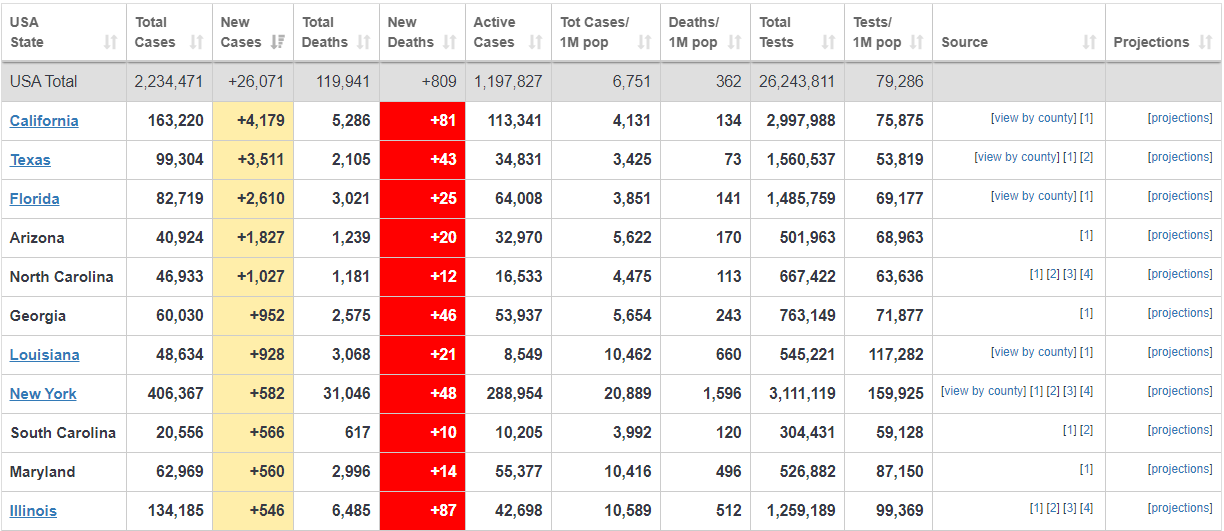Select USA Total row label
The height and width of the screenshot is (531, 1224).
click(x=44, y=82)
